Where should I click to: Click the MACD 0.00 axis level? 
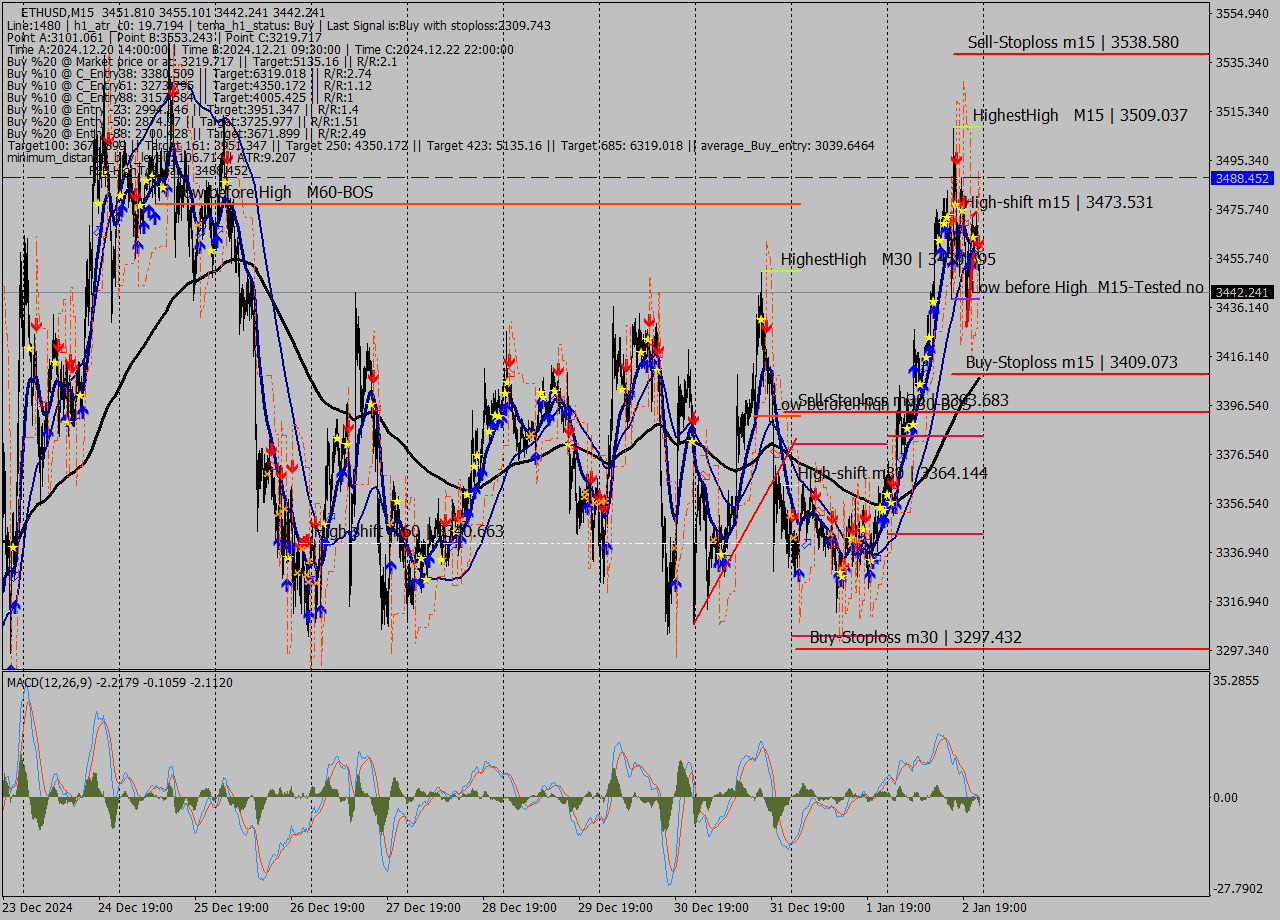[1225, 798]
